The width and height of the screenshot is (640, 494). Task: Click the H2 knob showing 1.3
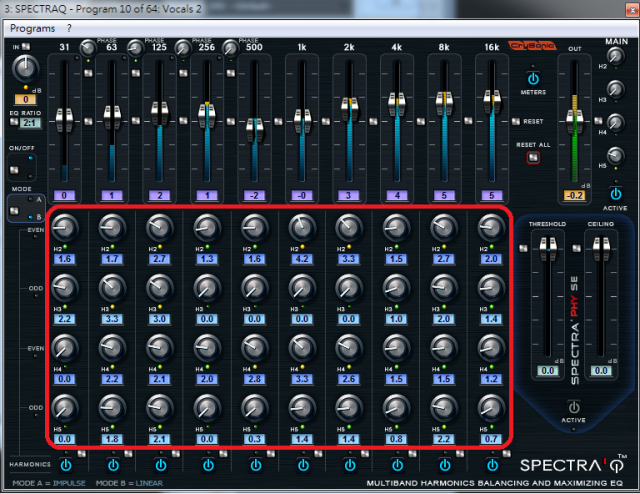click(207, 228)
